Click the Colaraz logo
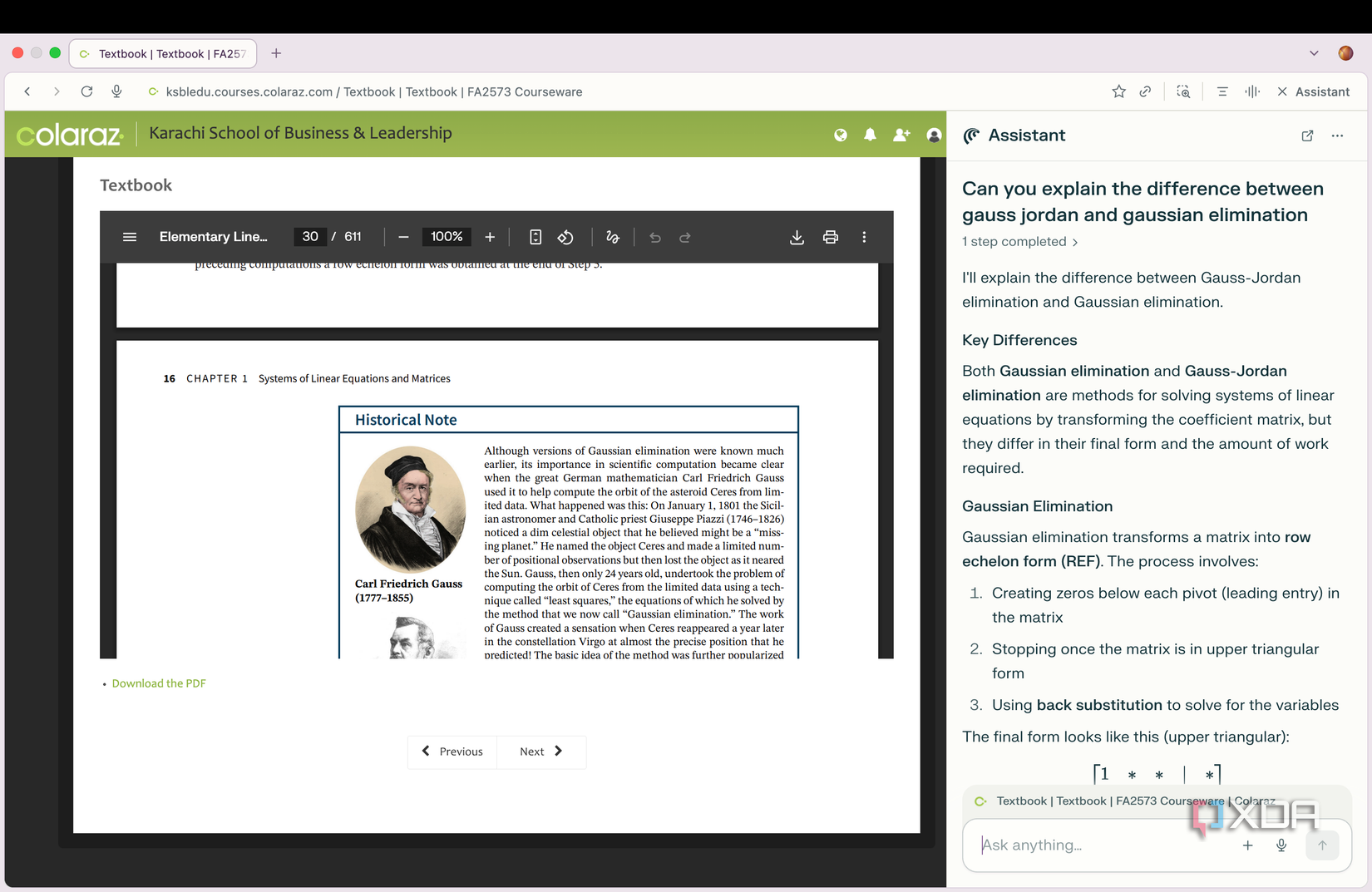The width and height of the screenshot is (1372, 892). pos(70,135)
